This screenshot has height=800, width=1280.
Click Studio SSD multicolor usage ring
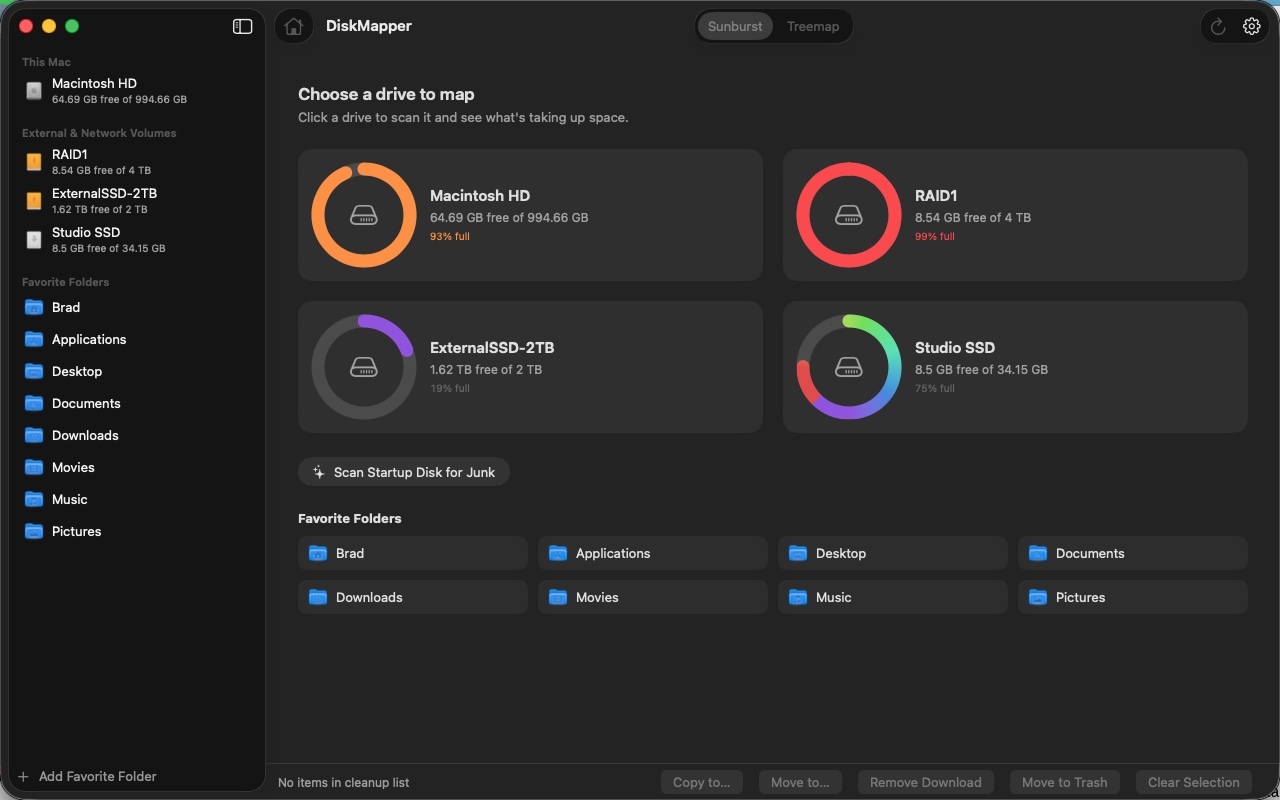(x=848, y=367)
